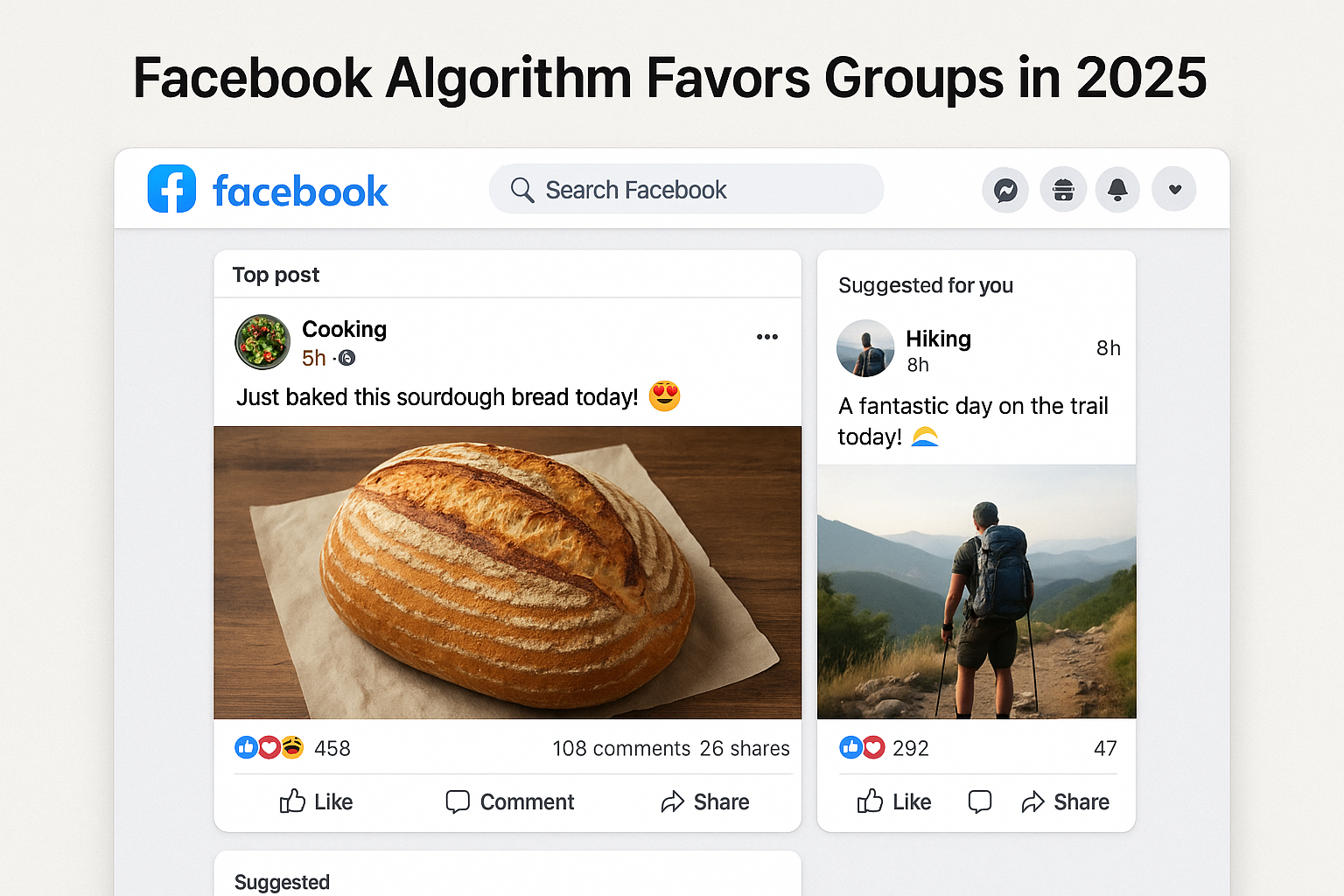Open the Cooking group name

tap(344, 329)
